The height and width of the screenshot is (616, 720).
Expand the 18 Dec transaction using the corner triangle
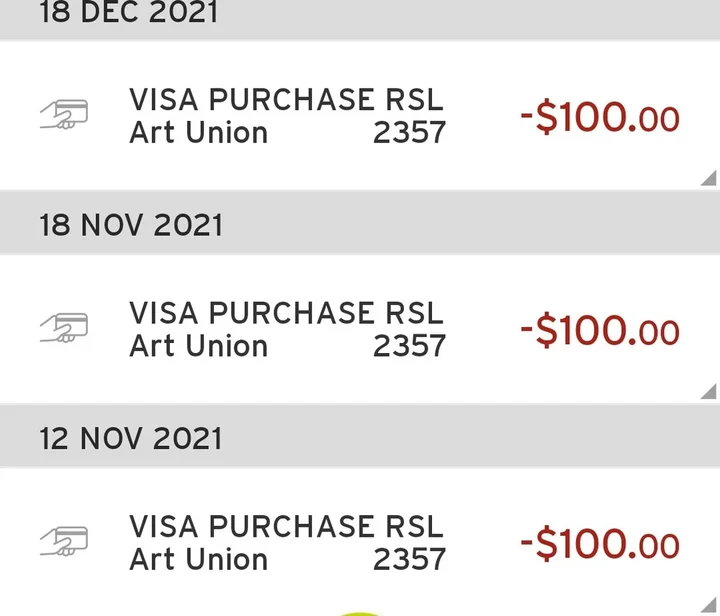708,178
